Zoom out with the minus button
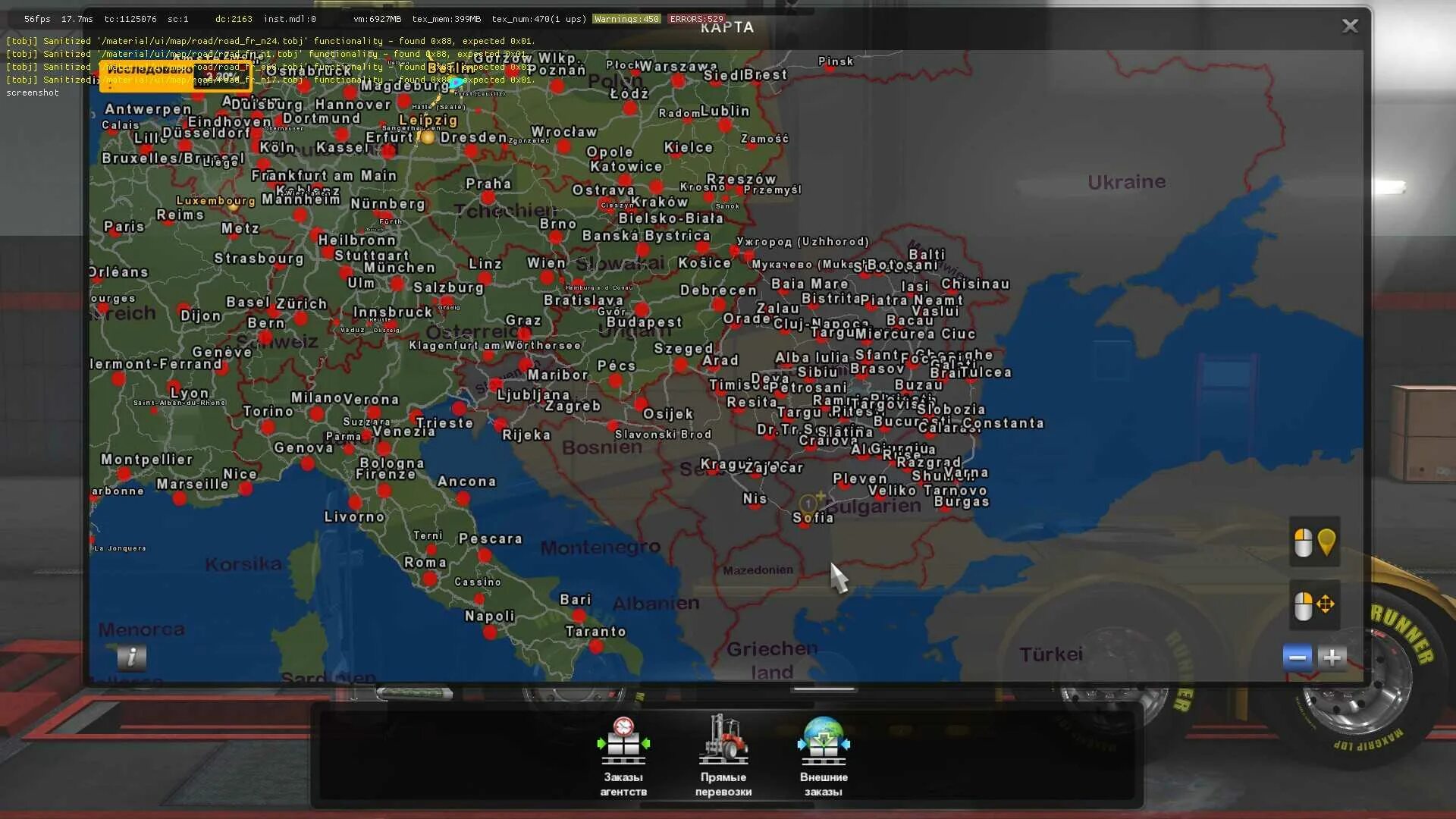The height and width of the screenshot is (819, 1456). [x=1298, y=657]
